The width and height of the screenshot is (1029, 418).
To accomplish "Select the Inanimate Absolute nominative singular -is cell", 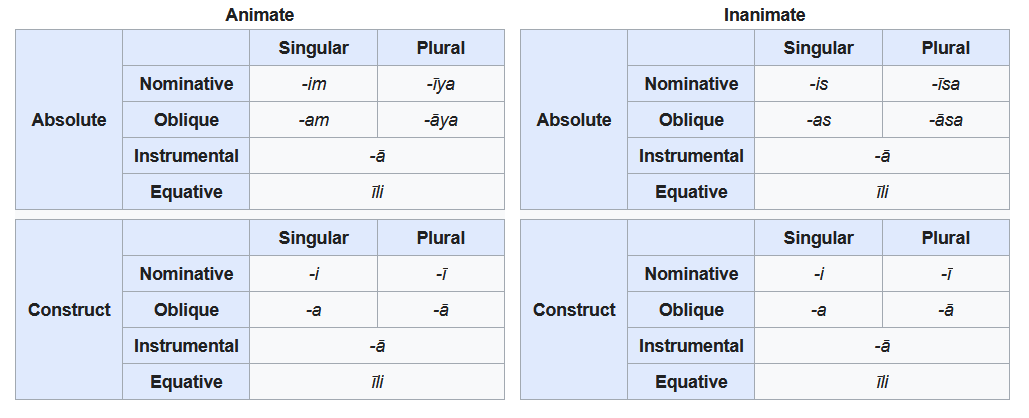I will pos(818,84).
